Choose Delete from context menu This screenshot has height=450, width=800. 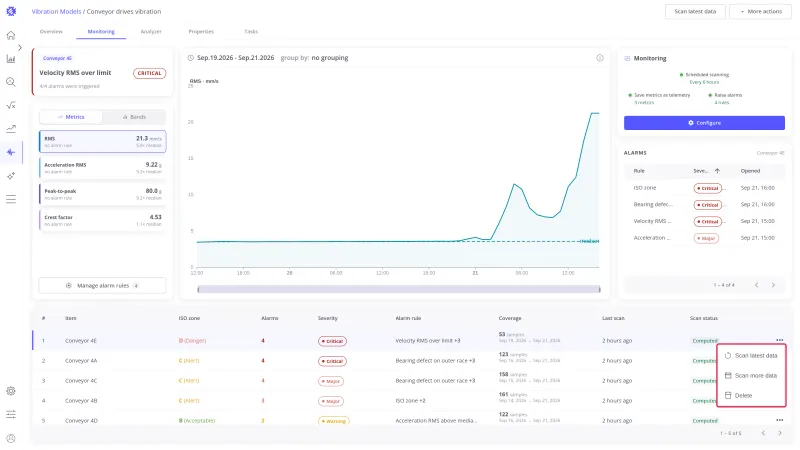[x=751, y=395]
